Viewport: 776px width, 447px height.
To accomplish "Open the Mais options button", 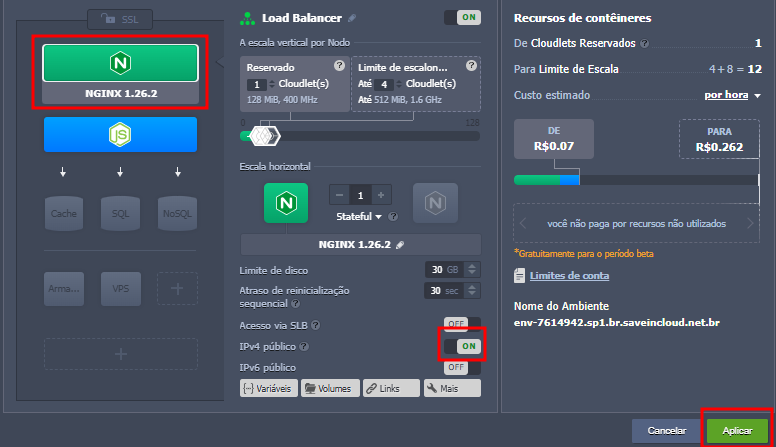I will click(x=452, y=389).
